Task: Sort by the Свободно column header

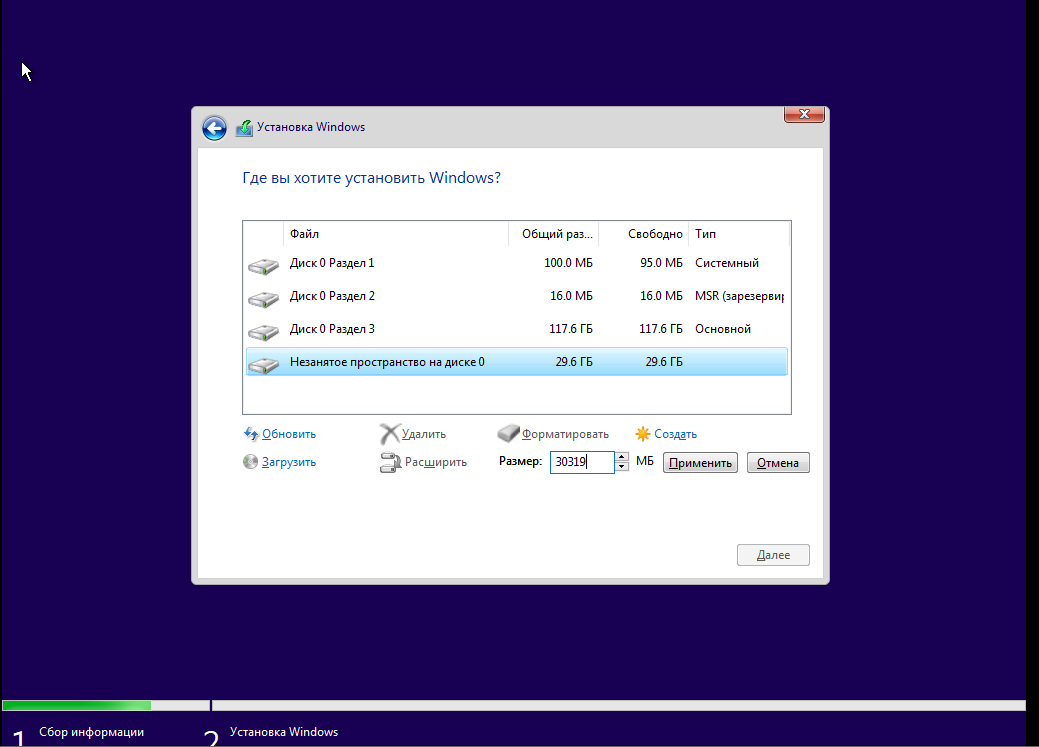Action: click(643, 234)
